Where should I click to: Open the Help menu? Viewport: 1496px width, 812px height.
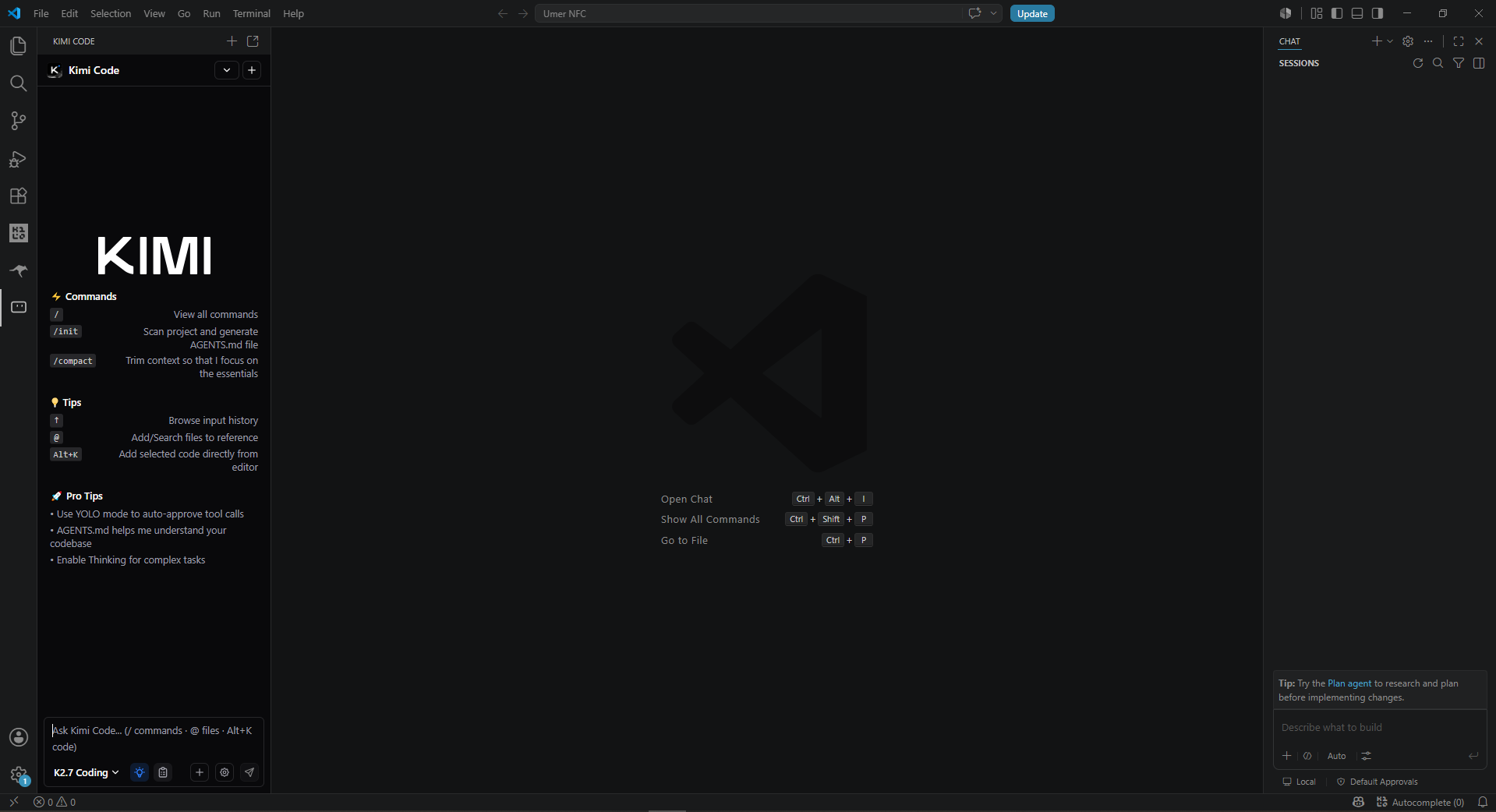click(x=293, y=13)
